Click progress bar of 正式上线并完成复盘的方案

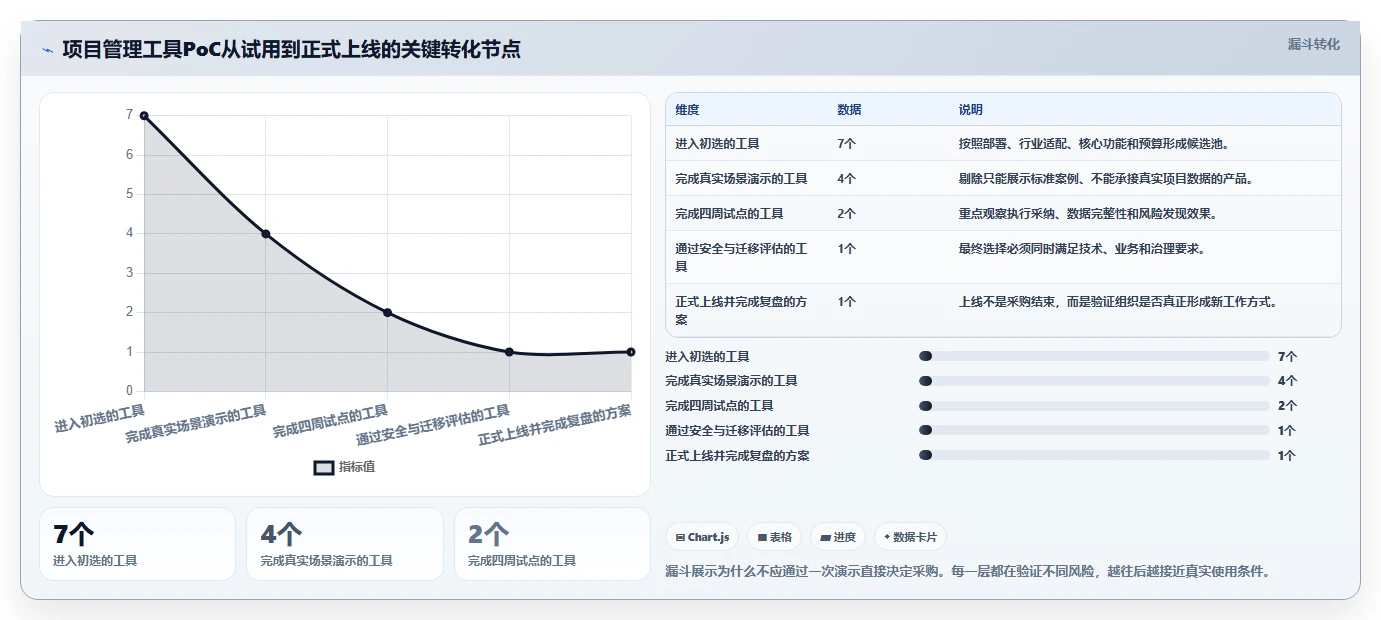[x=1094, y=456]
